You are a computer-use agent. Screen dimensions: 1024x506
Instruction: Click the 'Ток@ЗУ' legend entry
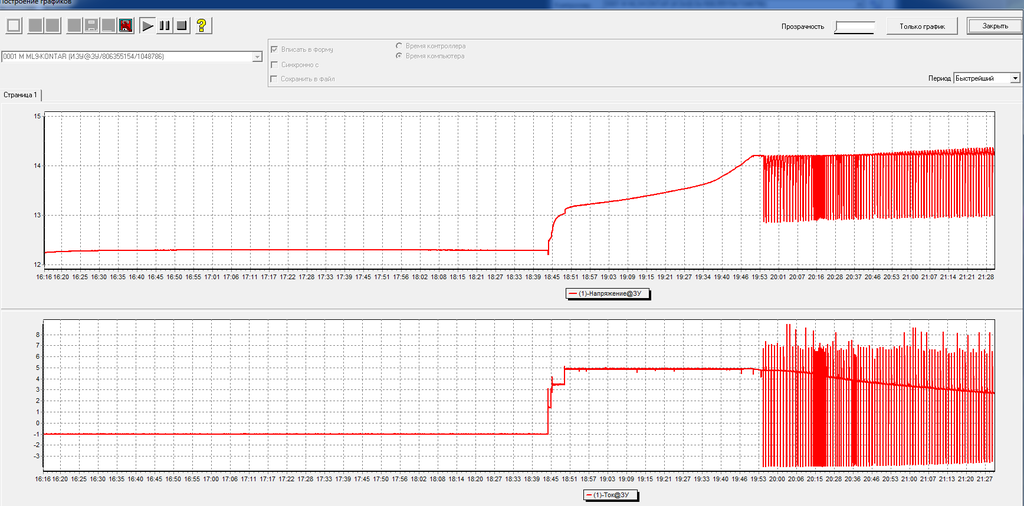tap(612, 495)
